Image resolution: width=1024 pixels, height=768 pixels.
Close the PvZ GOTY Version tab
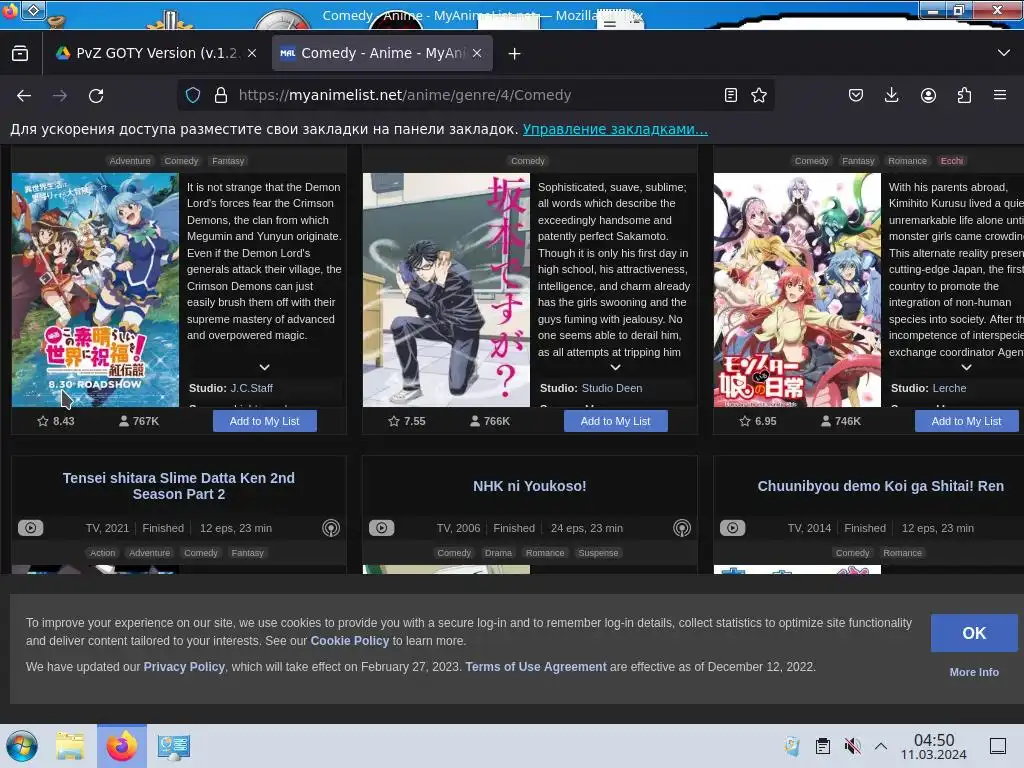252,53
